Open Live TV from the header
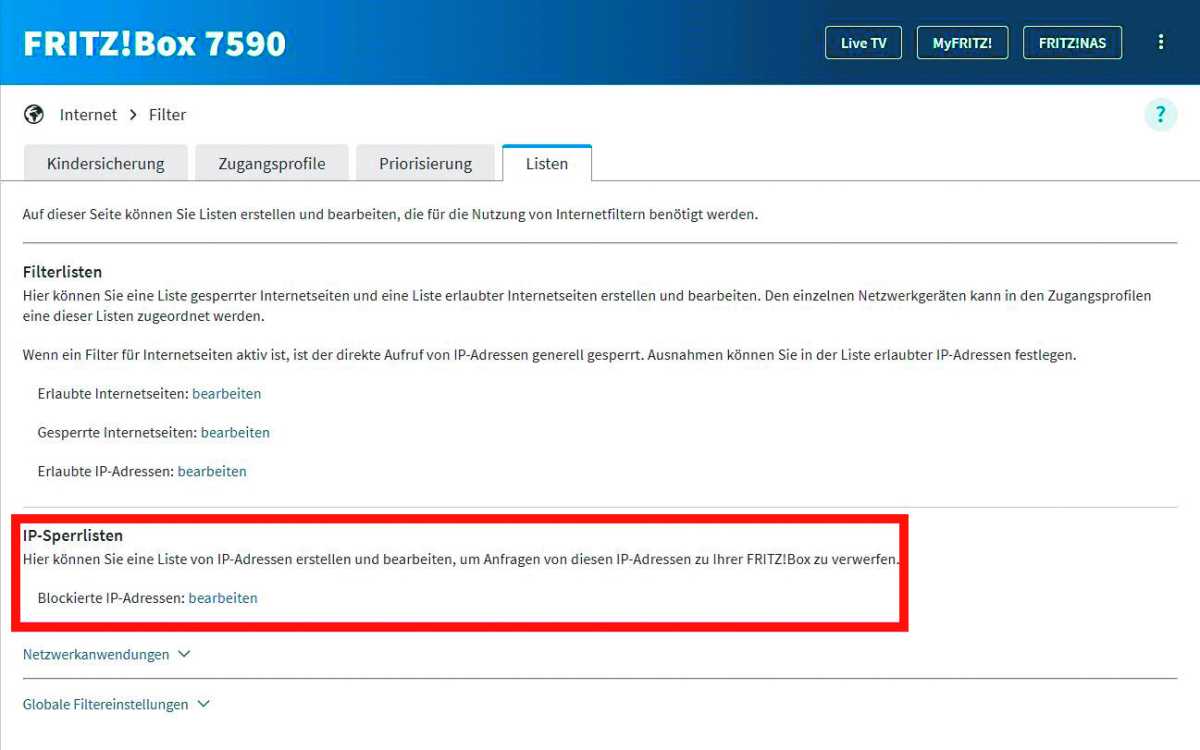1200x750 pixels. click(x=863, y=43)
